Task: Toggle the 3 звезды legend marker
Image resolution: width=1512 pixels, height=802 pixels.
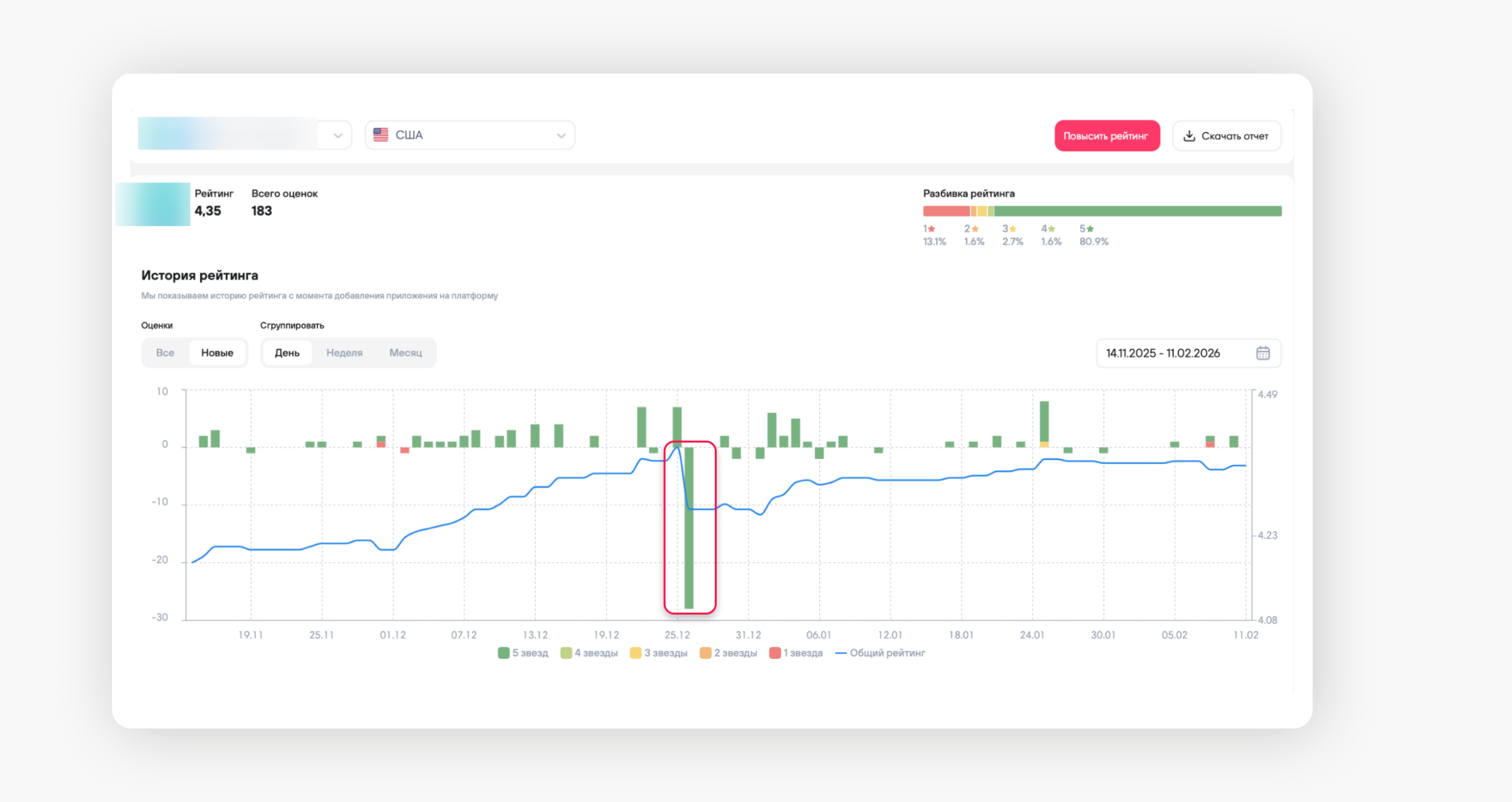Action: 636,653
